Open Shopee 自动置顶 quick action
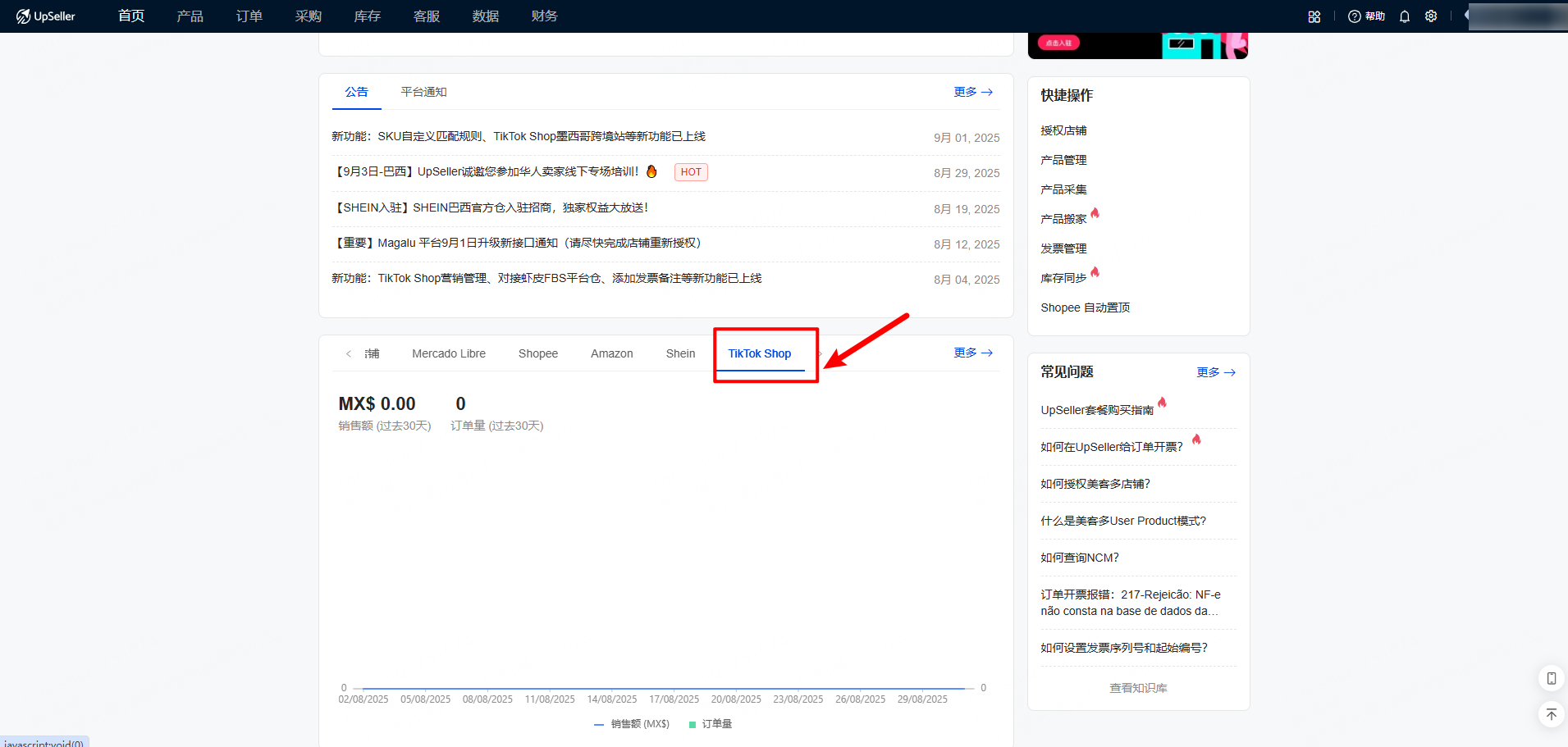The width and height of the screenshot is (1568, 747). pos(1086,307)
